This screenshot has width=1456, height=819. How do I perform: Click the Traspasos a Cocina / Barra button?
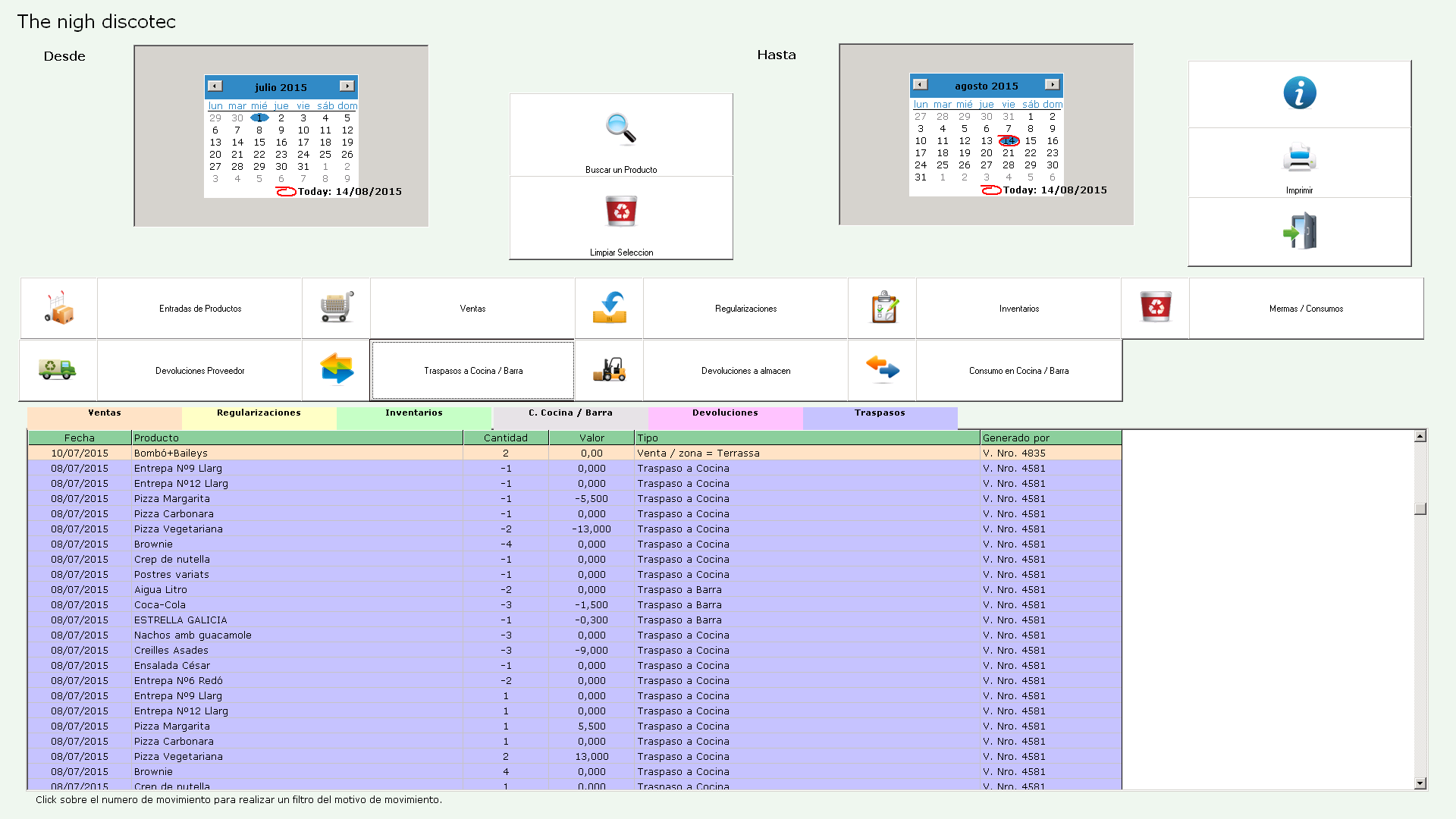[472, 371]
